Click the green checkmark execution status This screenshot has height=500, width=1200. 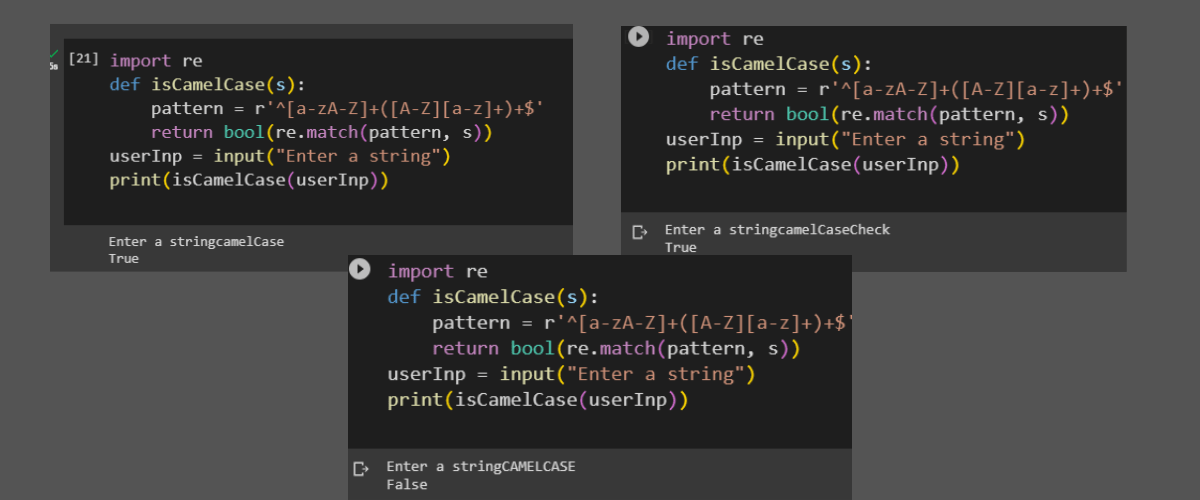tap(54, 52)
